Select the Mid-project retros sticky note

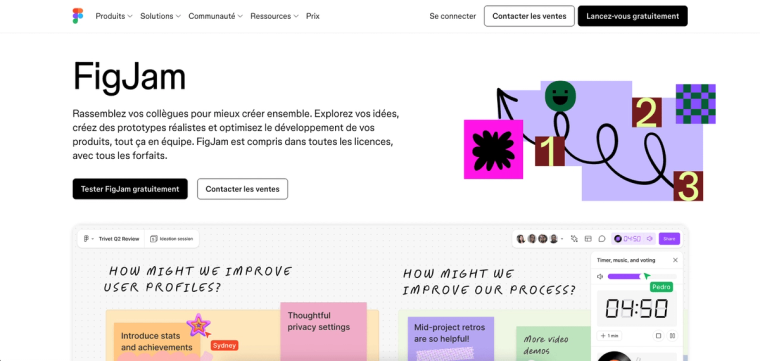pyautogui.click(x=451, y=339)
